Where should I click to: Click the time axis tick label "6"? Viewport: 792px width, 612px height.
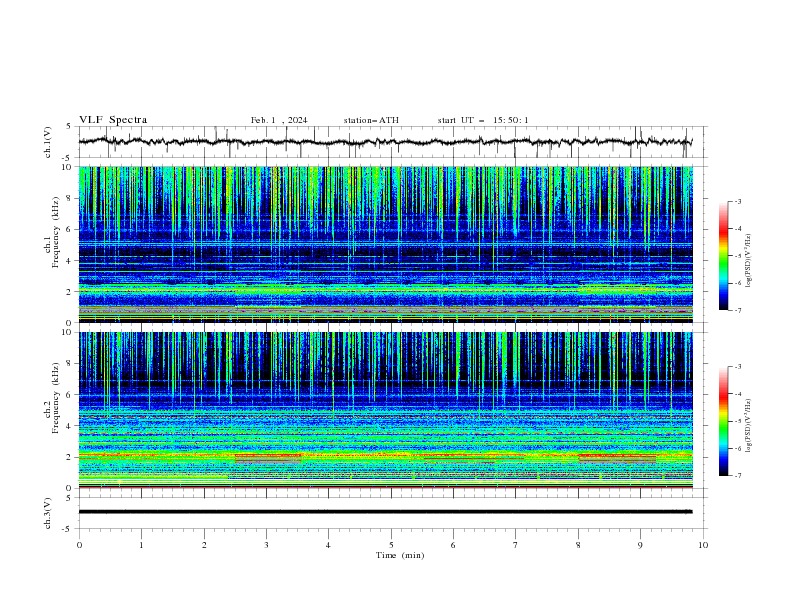click(x=453, y=545)
